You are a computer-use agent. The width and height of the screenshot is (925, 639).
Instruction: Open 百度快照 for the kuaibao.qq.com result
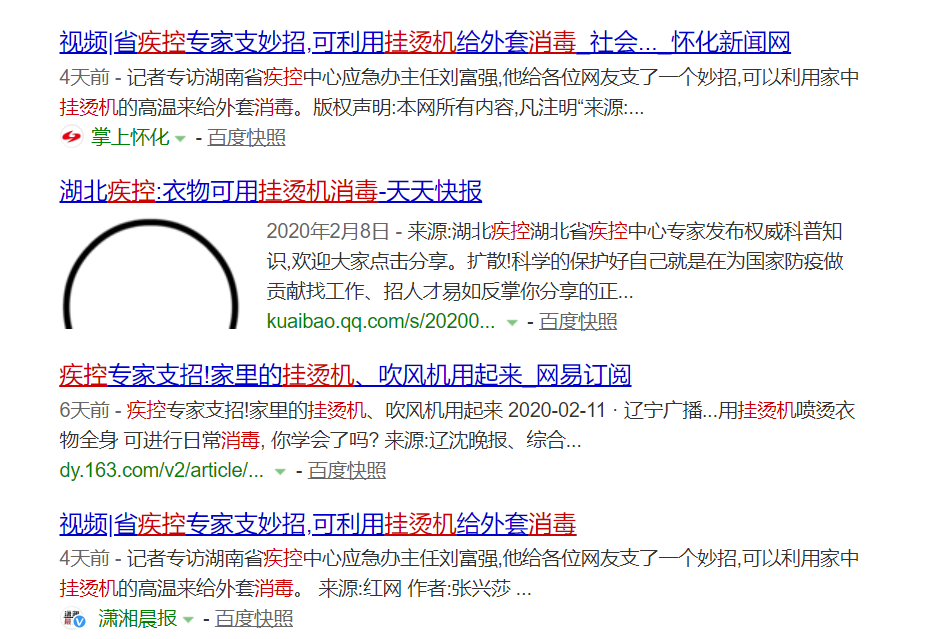(x=578, y=322)
